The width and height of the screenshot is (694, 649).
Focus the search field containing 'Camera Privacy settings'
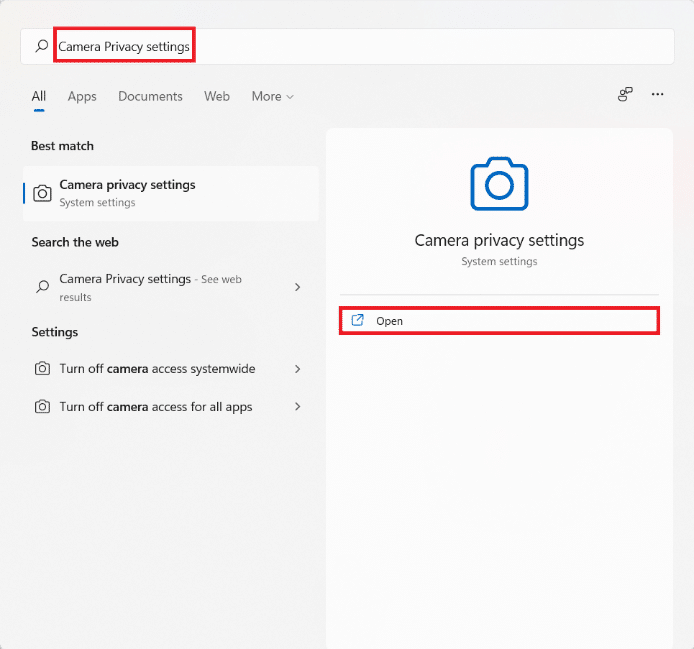pyautogui.click(x=400, y=46)
